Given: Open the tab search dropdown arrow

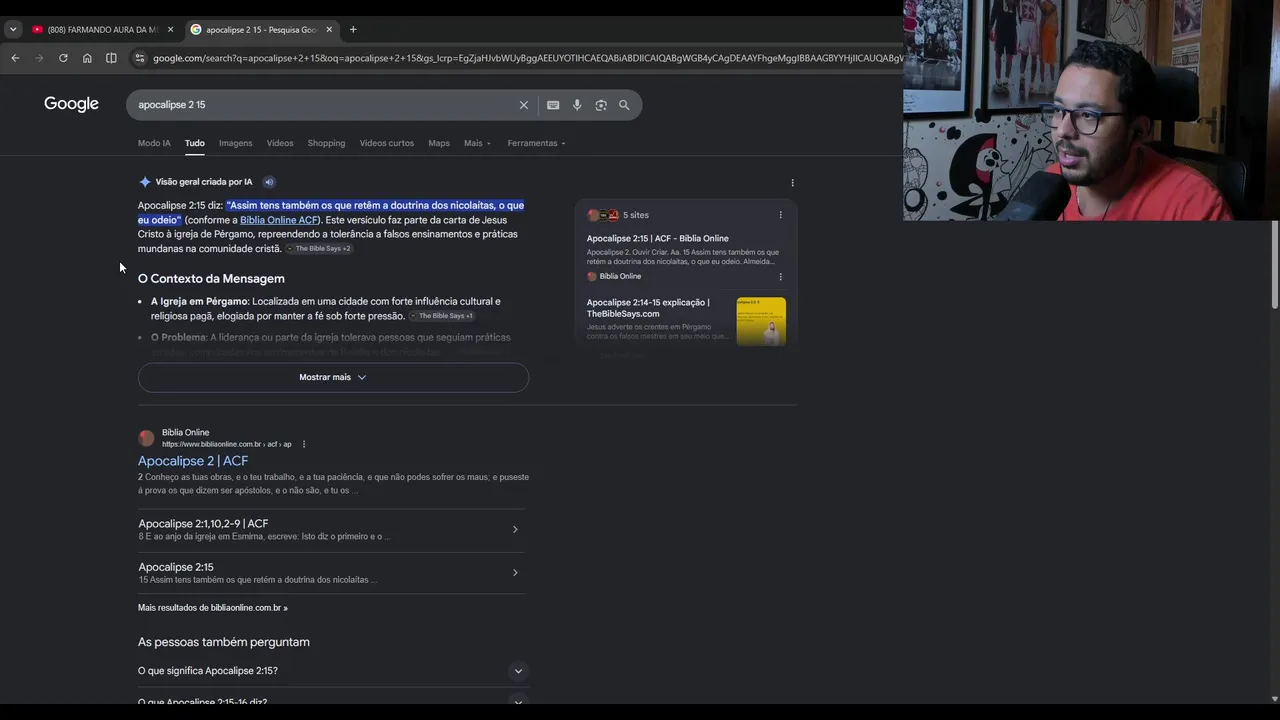Looking at the screenshot, I should [13, 30].
